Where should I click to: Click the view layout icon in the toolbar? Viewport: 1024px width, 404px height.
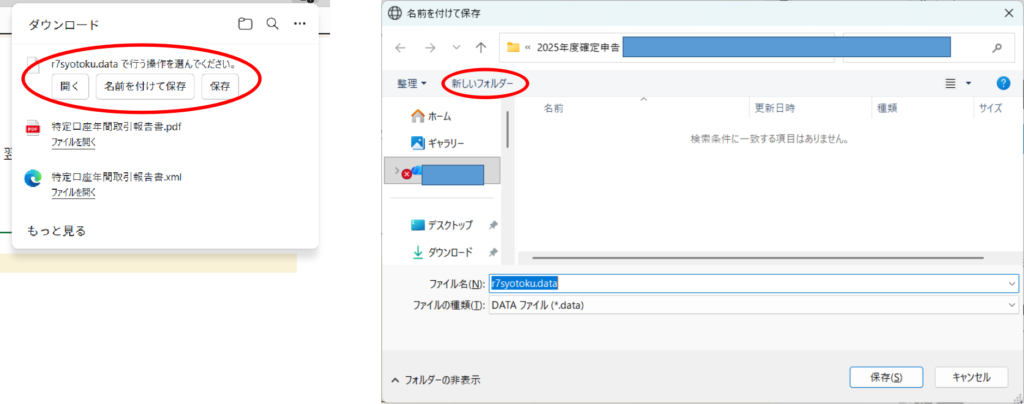[951, 83]
